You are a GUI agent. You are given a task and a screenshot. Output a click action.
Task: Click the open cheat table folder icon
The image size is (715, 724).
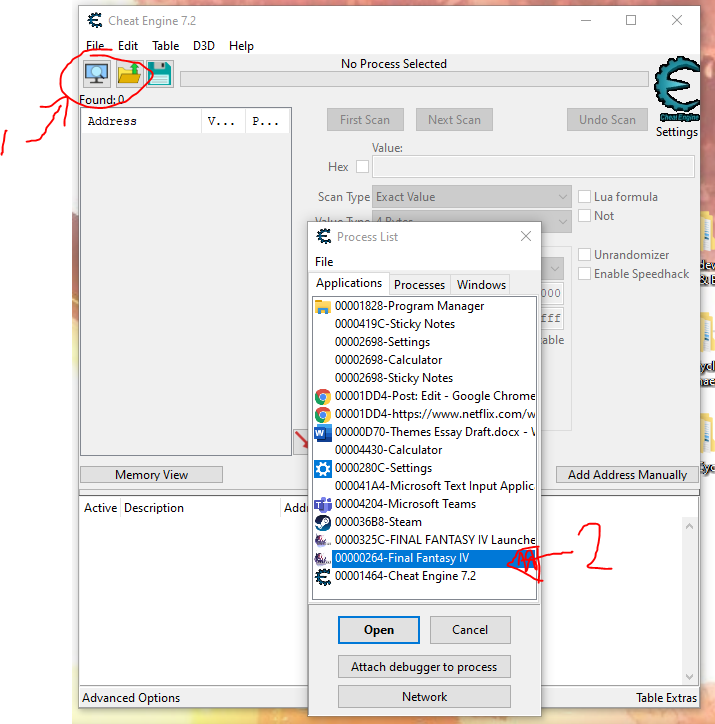(129, 73)
